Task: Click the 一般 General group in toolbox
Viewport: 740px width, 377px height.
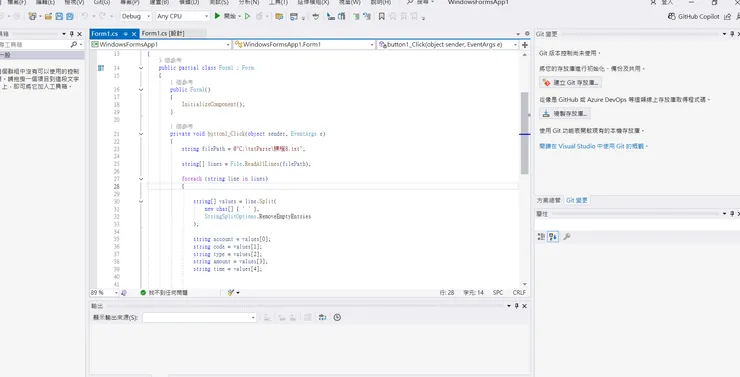Action: click(x=42, y=55)
